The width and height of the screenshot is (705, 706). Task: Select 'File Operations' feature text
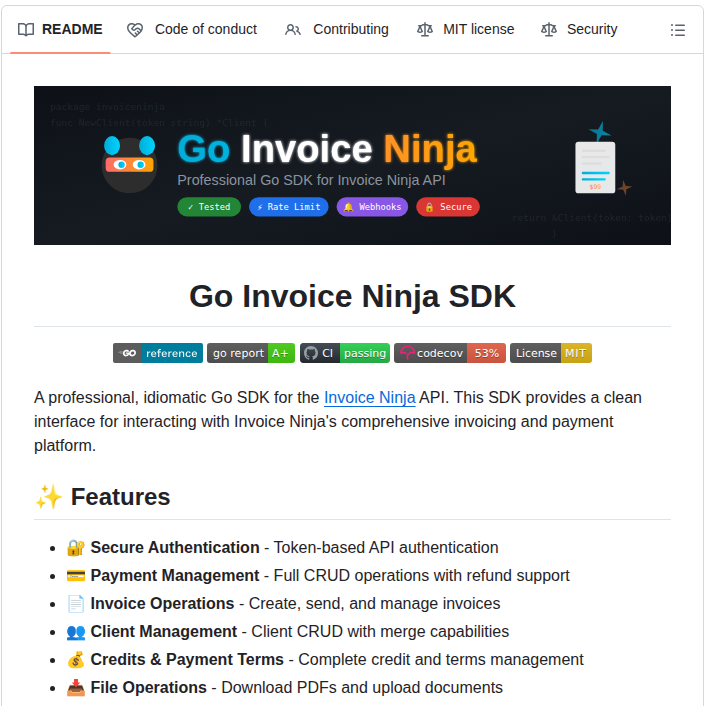pyautogui.click(x=149, y=688)
